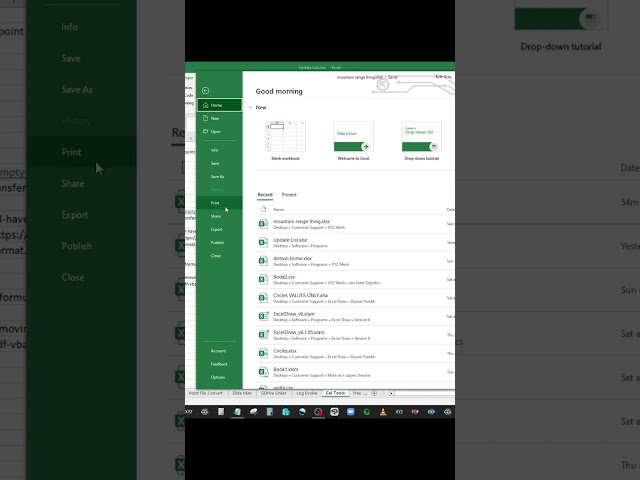Choose Save As in the backstage menu
The image size is (640, 480).
220,177
